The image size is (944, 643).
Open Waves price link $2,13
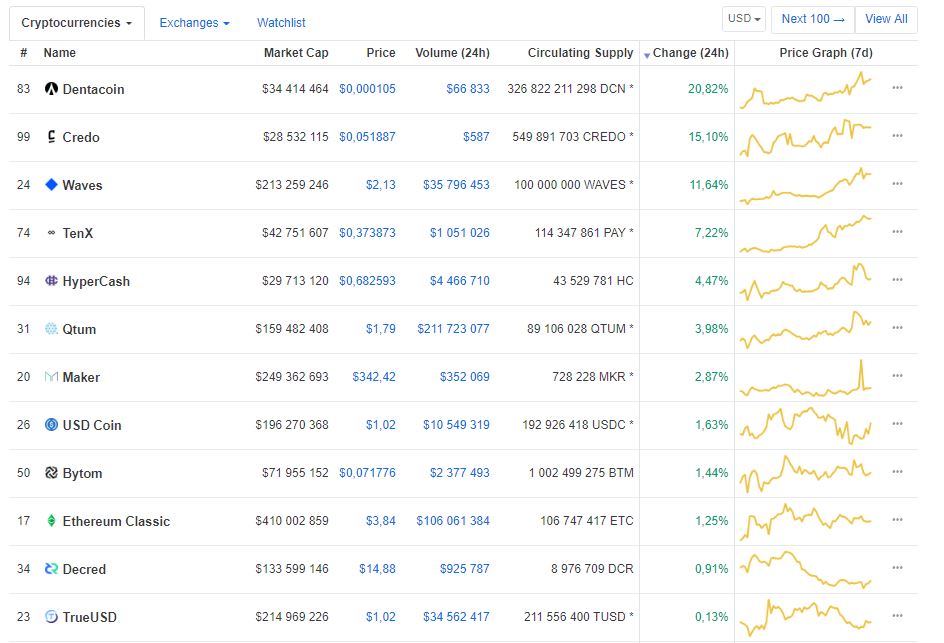tap(380, 185)
